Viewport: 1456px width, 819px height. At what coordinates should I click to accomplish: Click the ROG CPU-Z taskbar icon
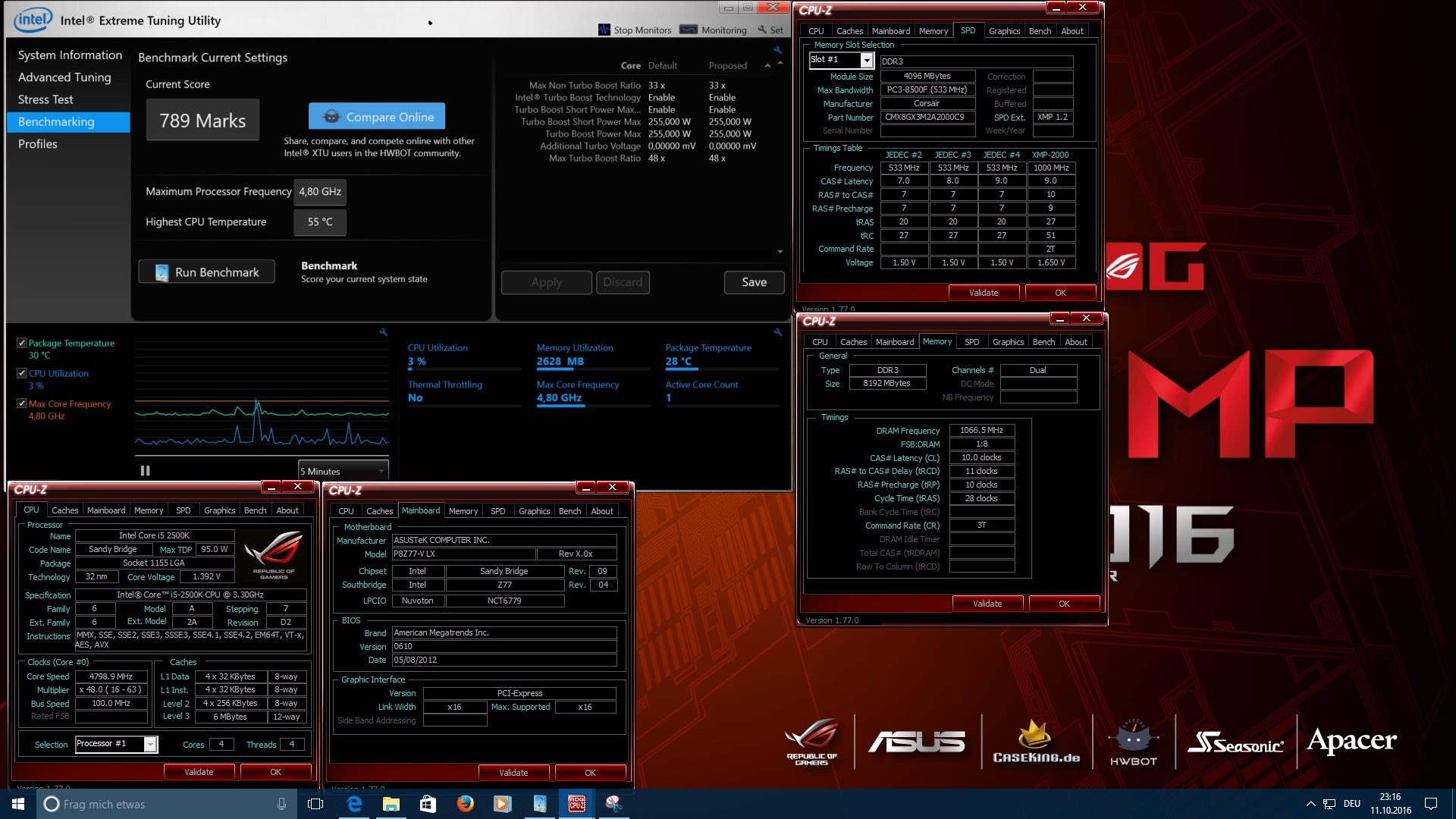(x=576, y=804)
